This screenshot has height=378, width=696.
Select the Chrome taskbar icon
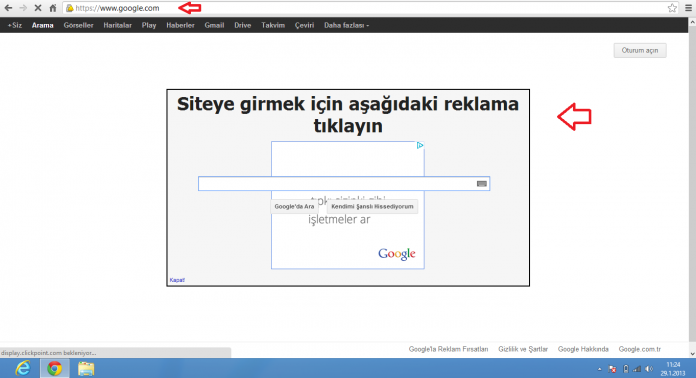pyautogui.click(x=55, y=369)
